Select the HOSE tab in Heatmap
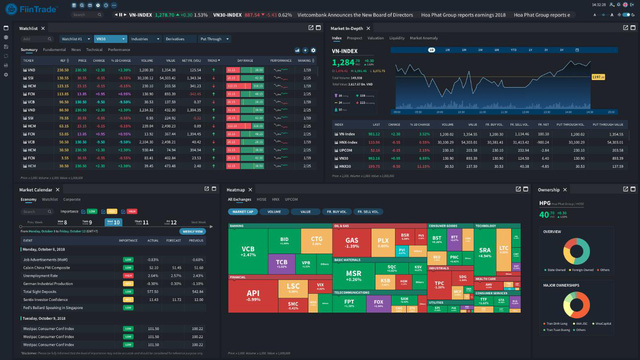 pos(262,200)
